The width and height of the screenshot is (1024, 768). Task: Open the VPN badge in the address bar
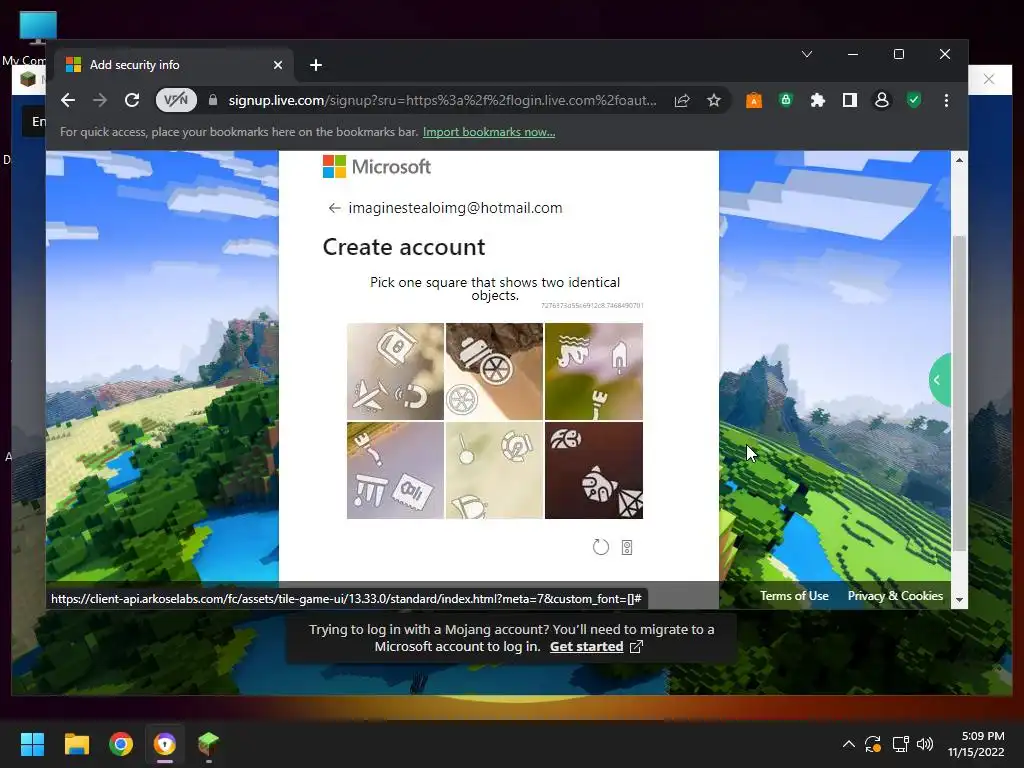click(x=176, y=100)
